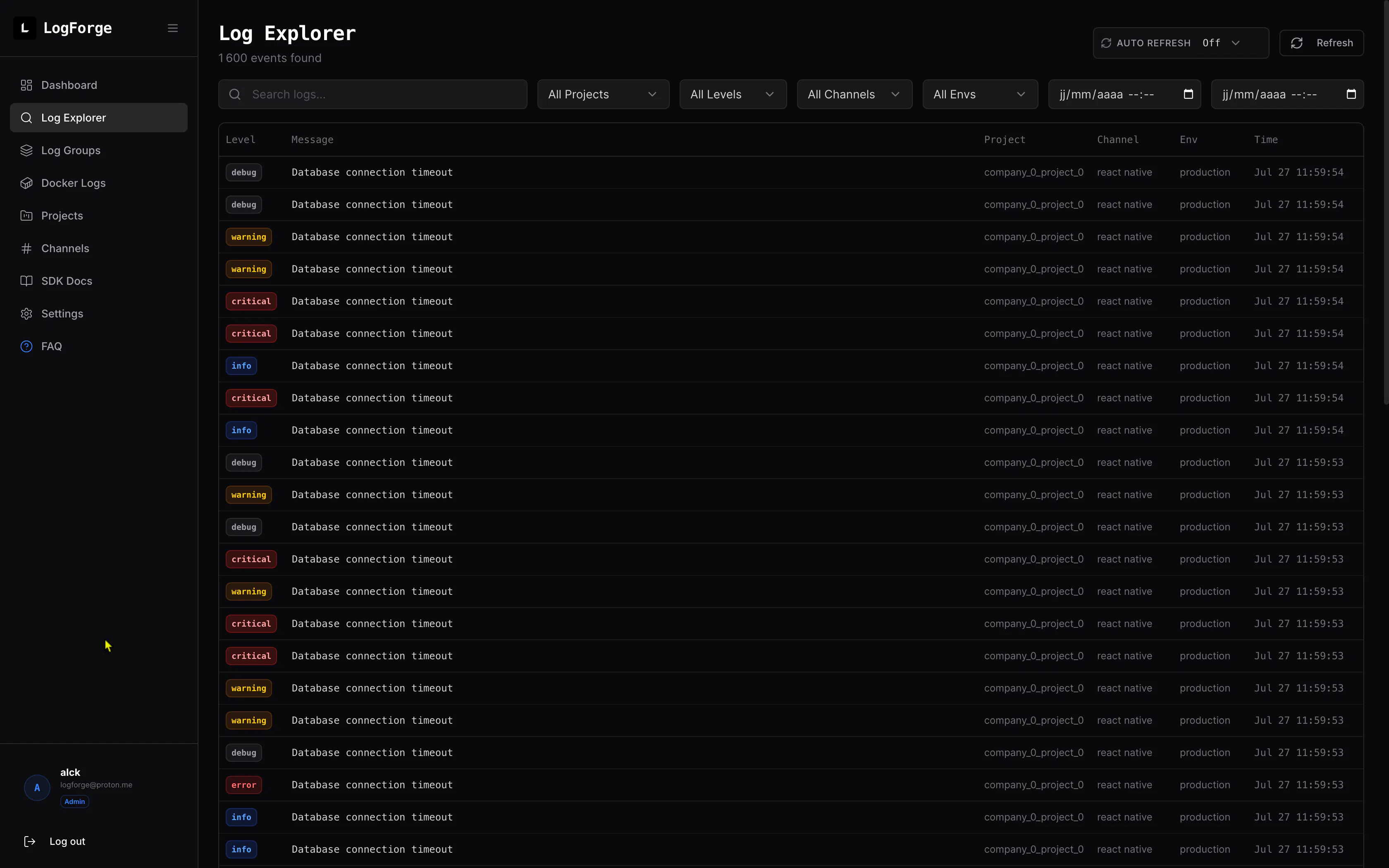
Task: Go to Docker Logs
Action: pos(99,183)
